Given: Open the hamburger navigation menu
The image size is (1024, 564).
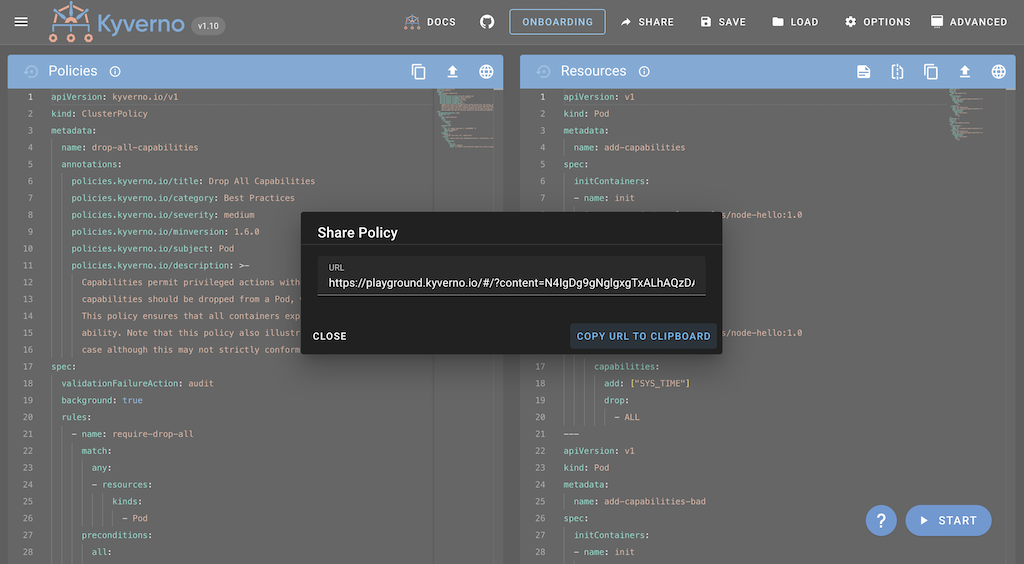Looking at the screenshot, I should click(21, 21).
